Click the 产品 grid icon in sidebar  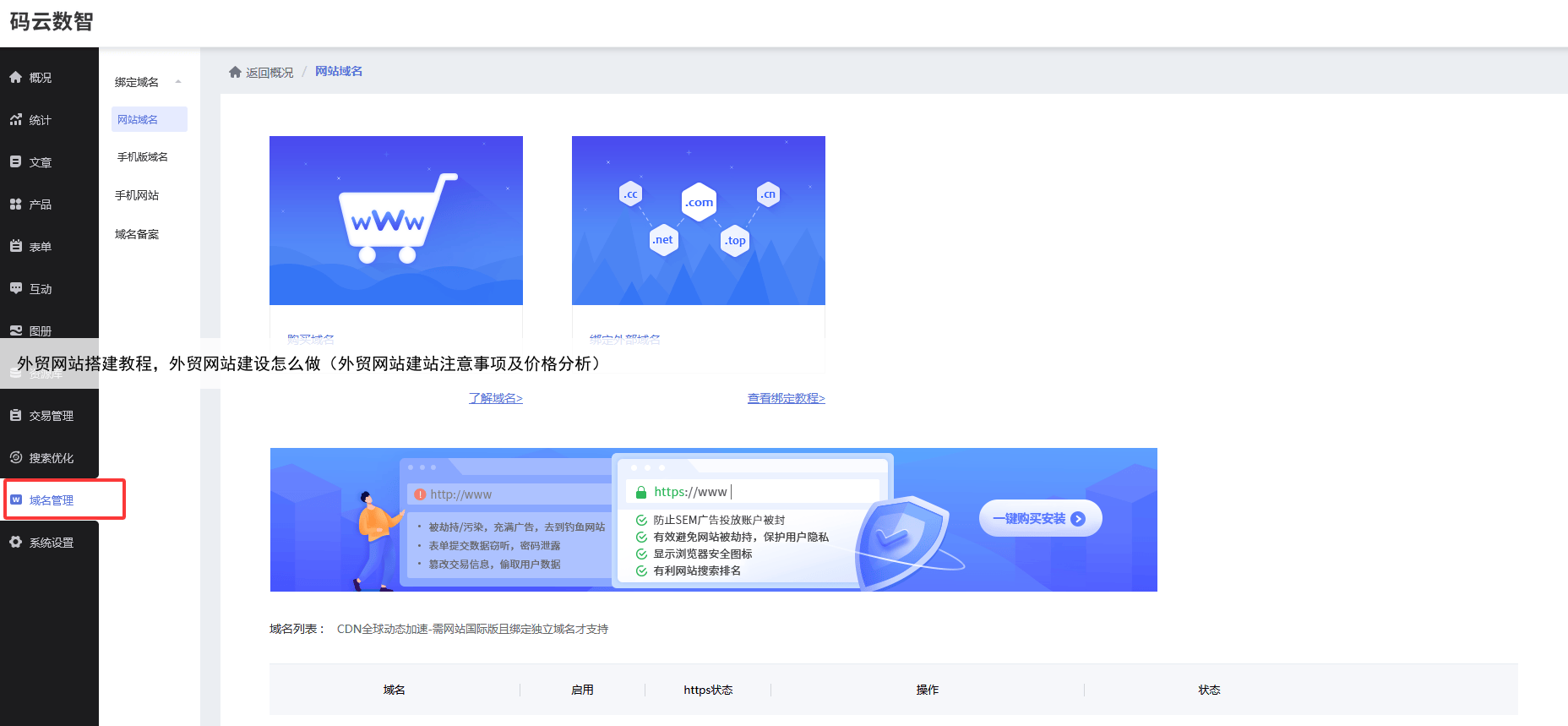[15, 205]
